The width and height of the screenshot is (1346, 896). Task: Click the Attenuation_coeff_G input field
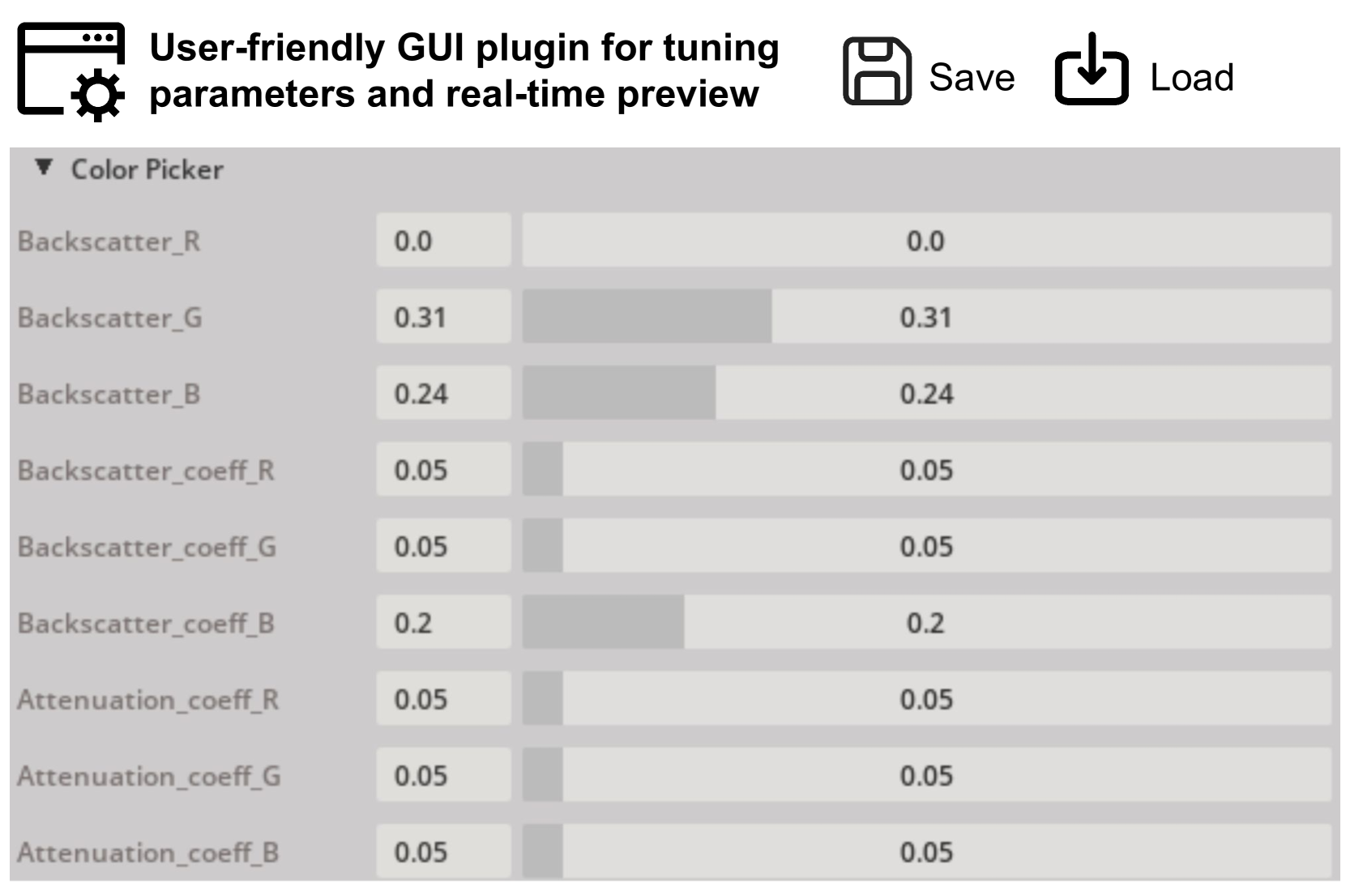click(x=443, y=776)
